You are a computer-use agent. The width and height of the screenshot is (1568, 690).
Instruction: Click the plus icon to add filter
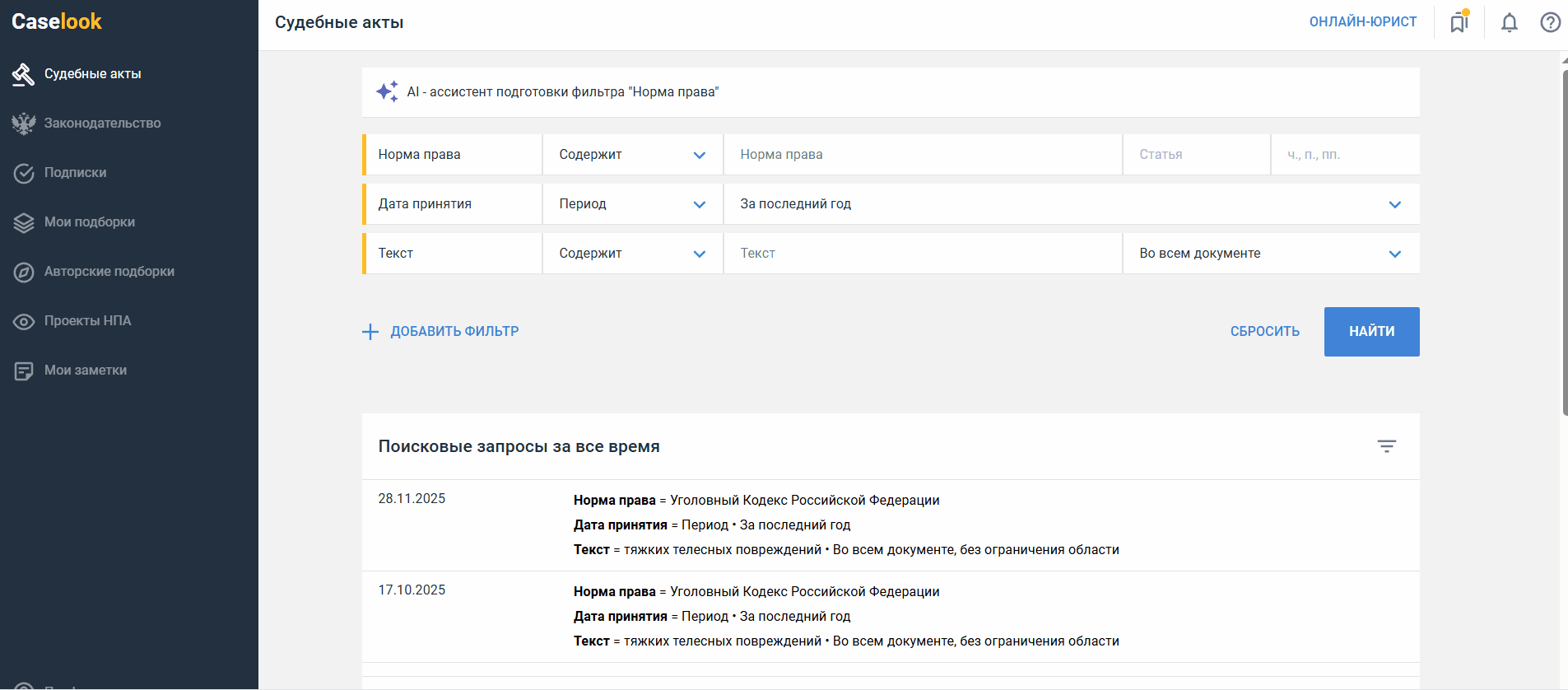370,332
